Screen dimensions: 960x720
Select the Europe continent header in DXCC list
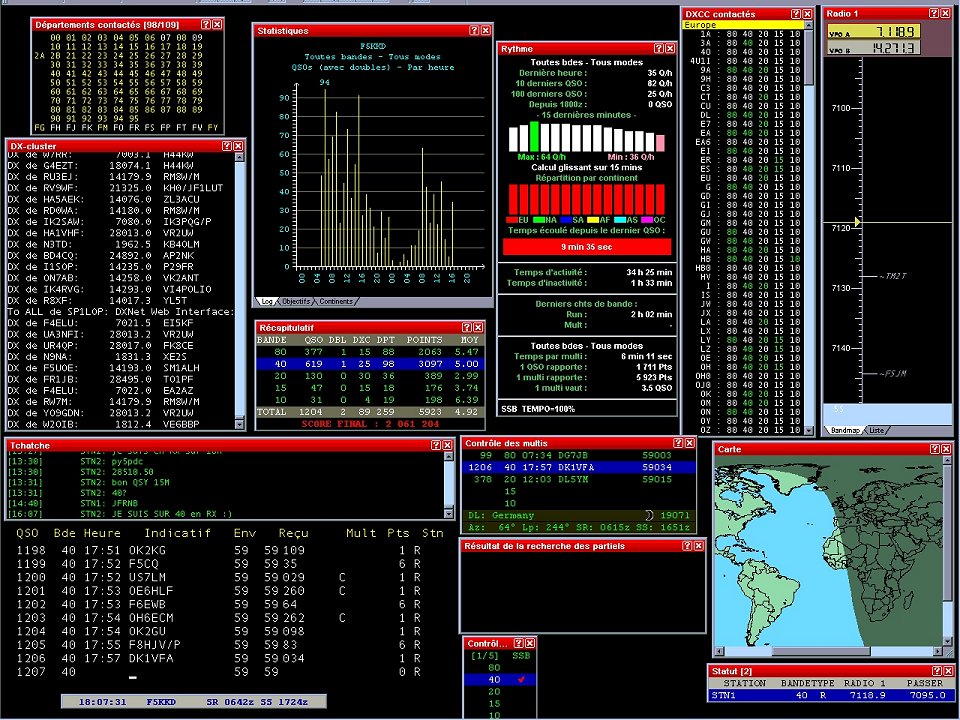coord(740,25)
